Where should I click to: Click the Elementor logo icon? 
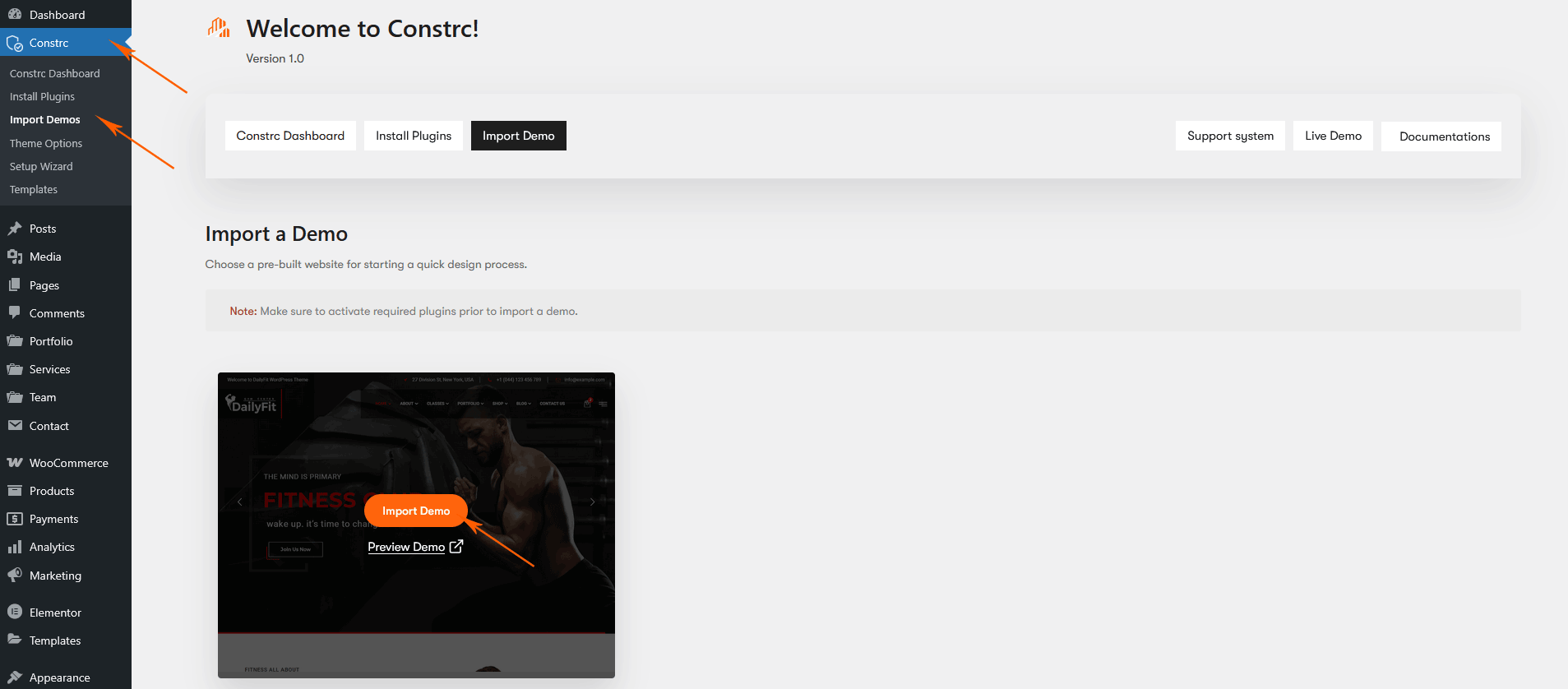tap(15, 613)
